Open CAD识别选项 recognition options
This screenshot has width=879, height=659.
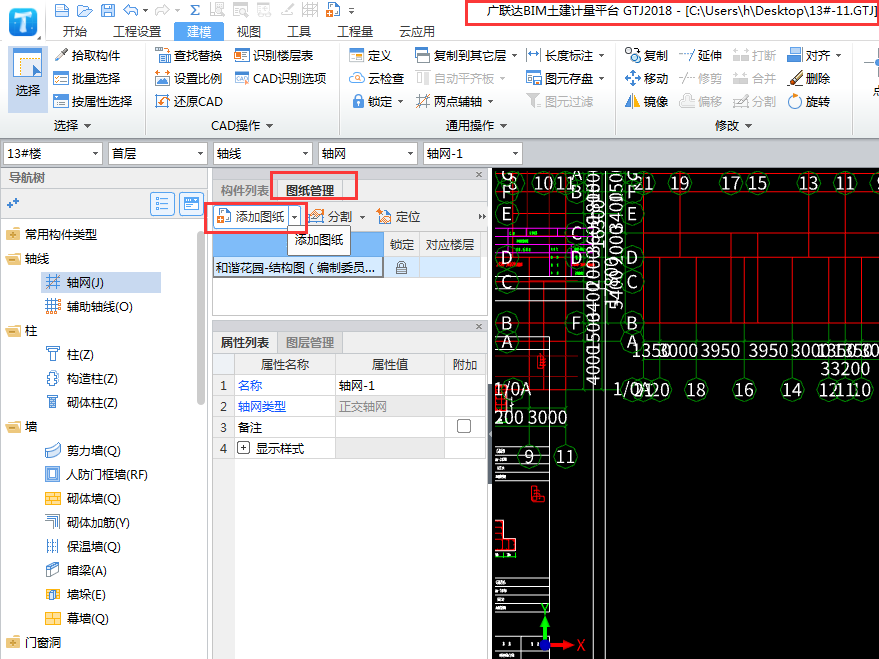(280, 78)
